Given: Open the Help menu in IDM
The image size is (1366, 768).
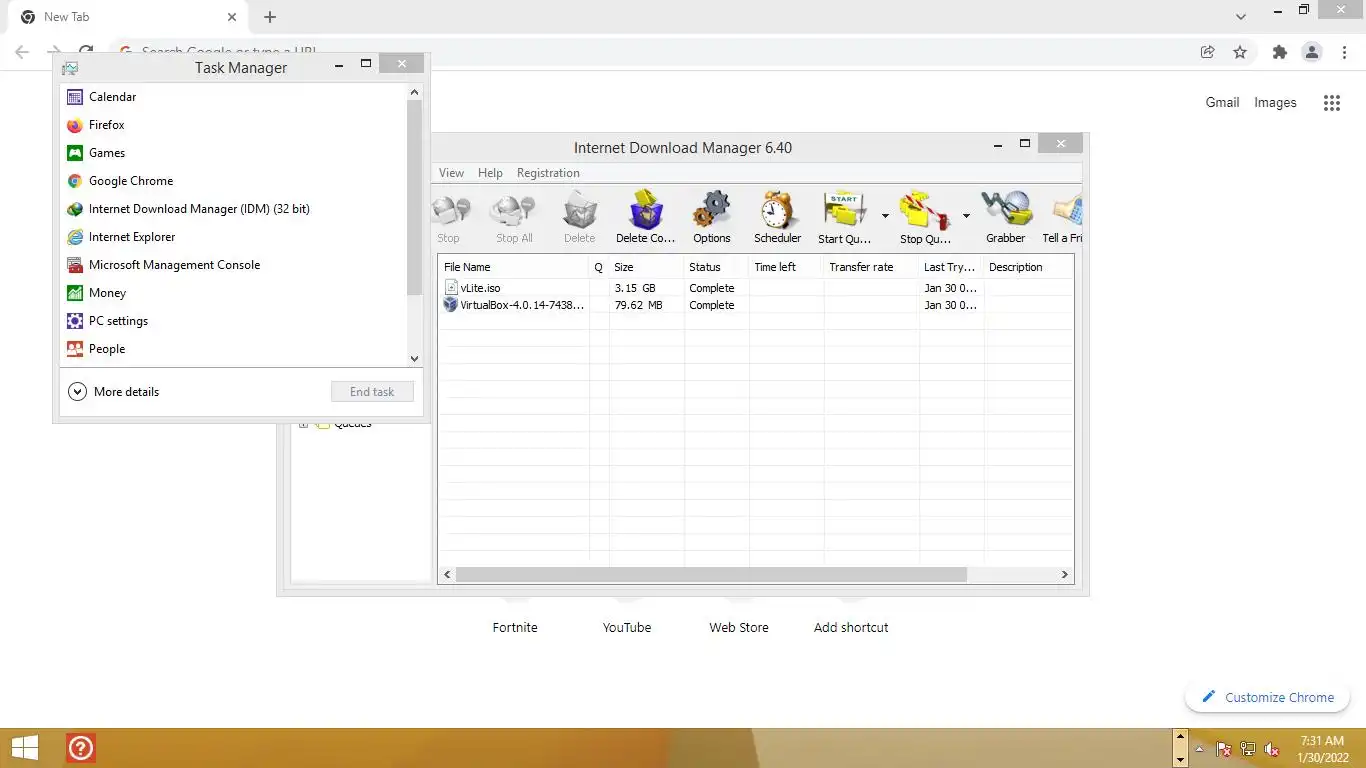Looking at the screenshot, I should (x=490, y=173).
